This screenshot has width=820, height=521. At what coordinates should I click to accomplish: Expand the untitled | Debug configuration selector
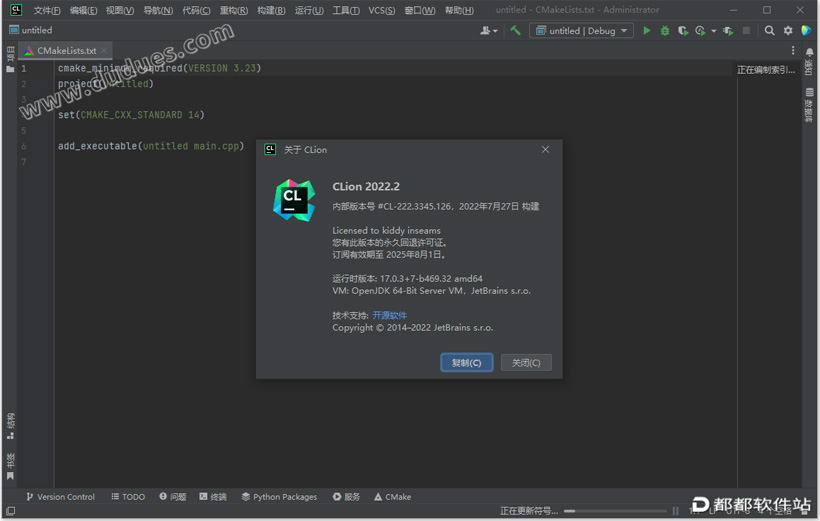(582, 30)
